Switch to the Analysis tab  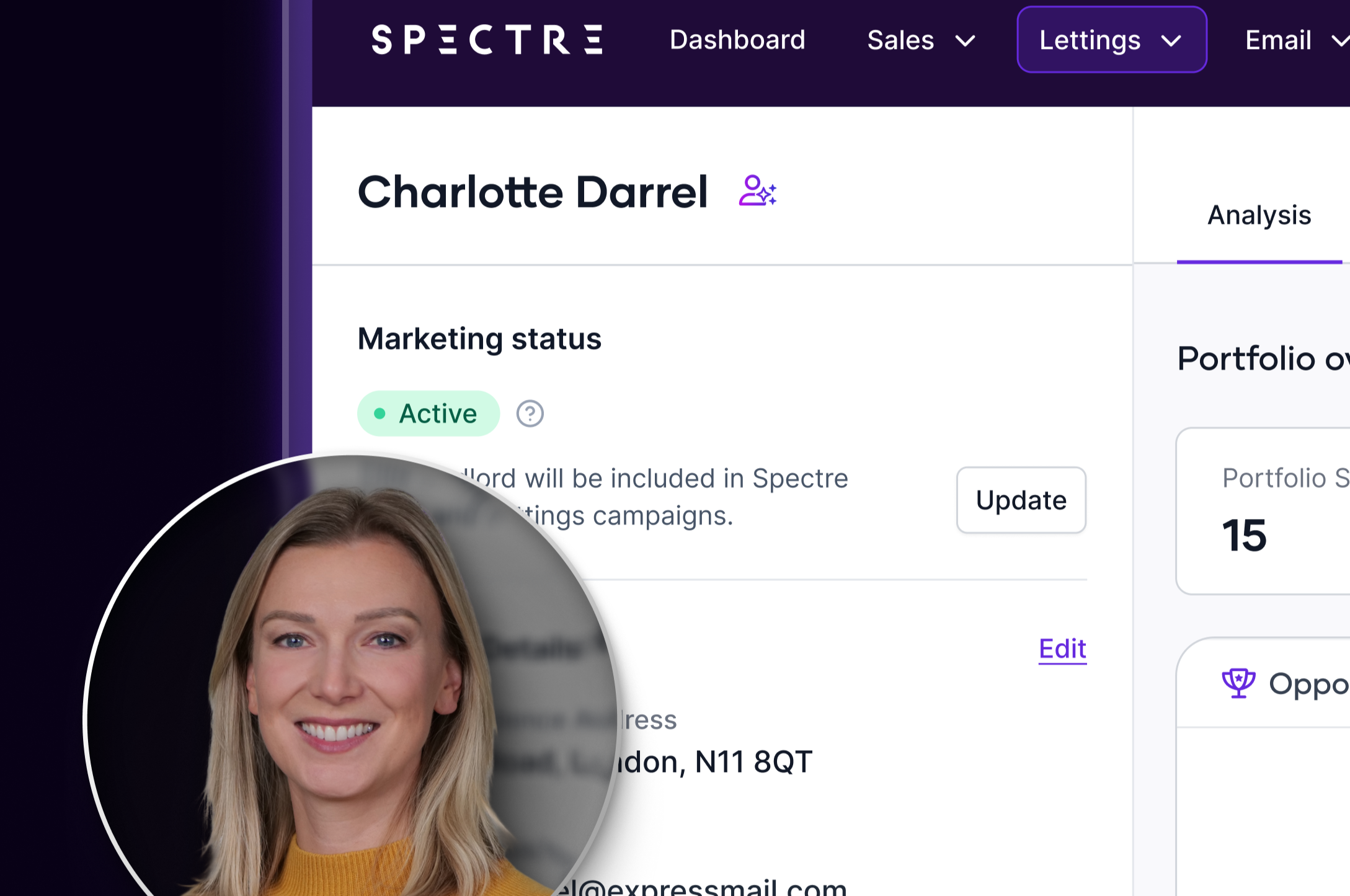pos(1259,215)
